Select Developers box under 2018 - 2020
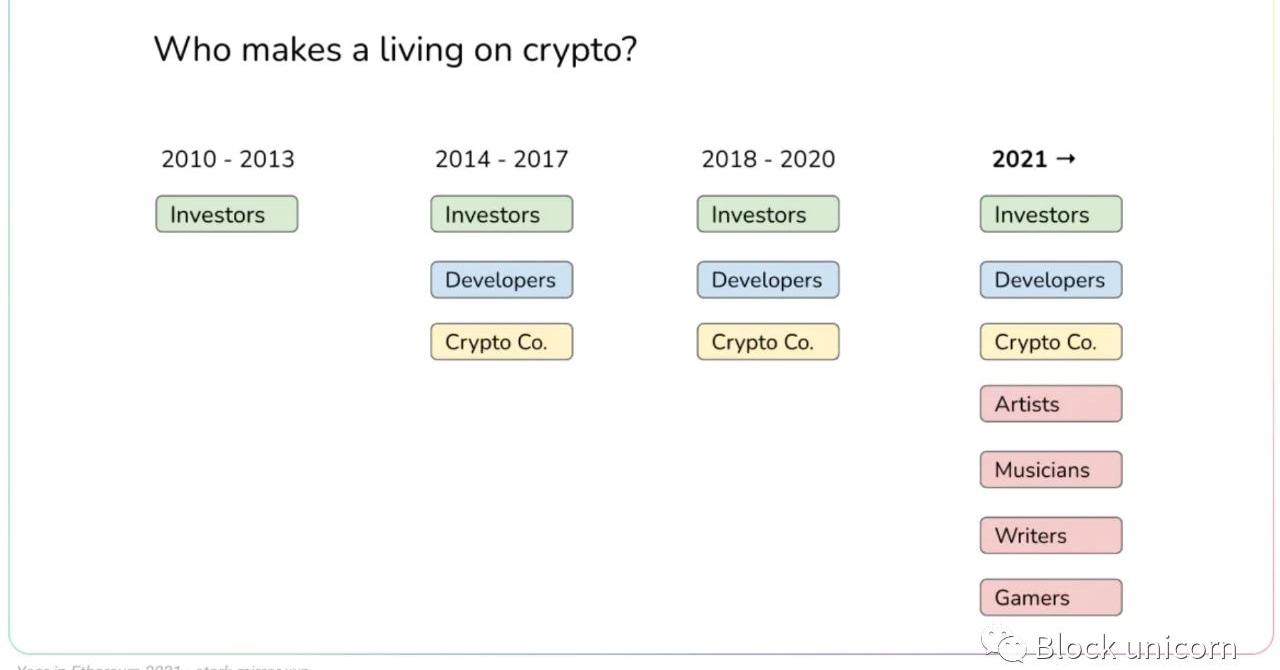The width and height of the screenshot is (1280, 670). tap(768, 280)
